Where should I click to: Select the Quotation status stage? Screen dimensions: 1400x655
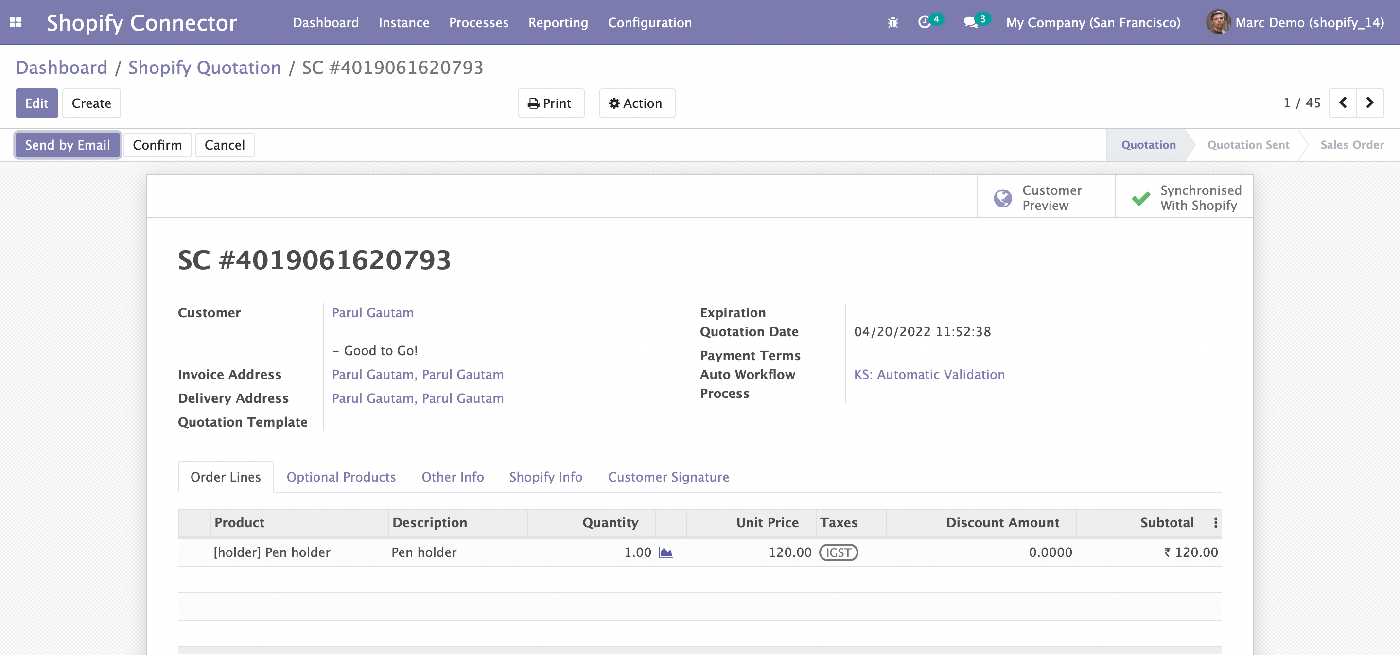pos(1148,145)
